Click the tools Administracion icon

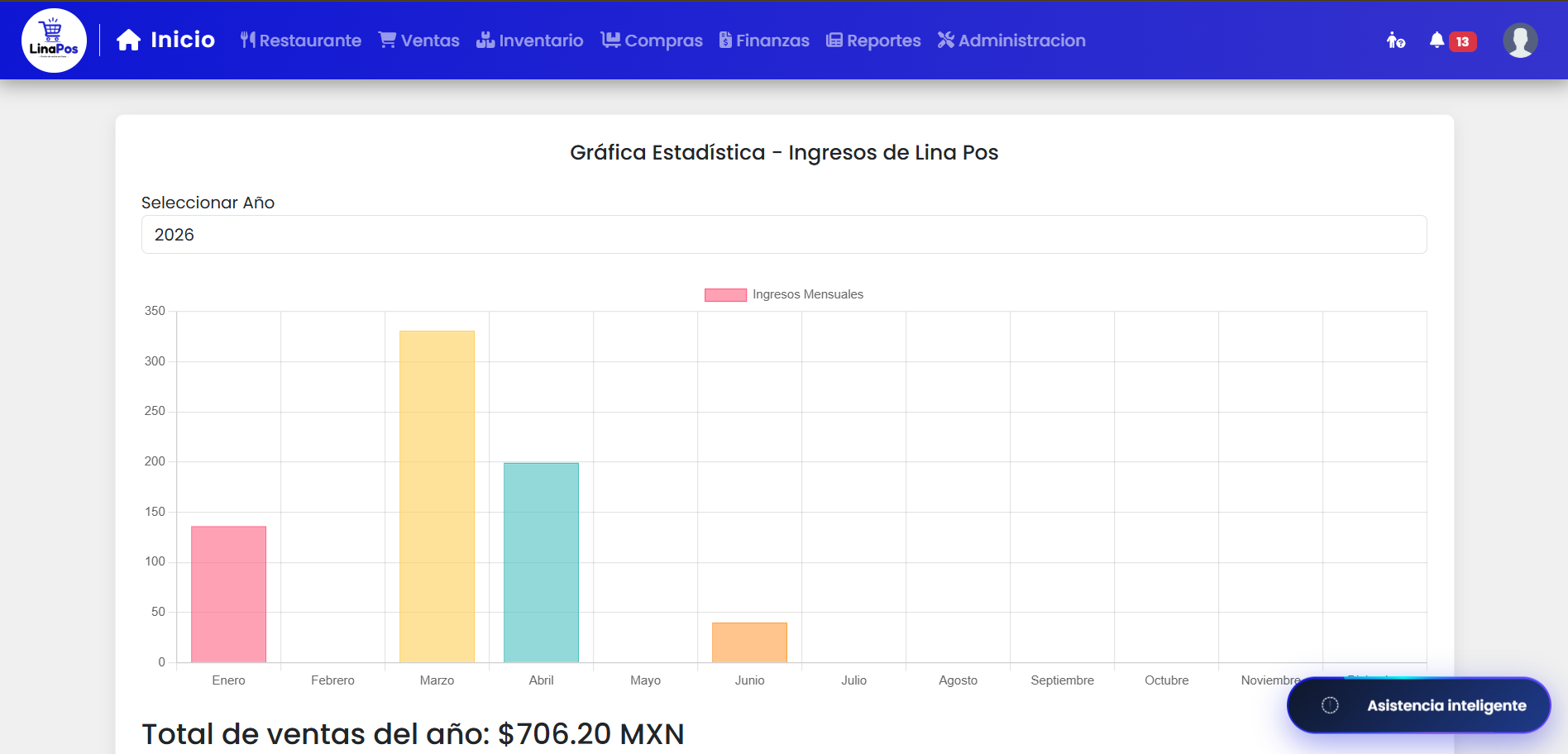click(x=946, y=40)
